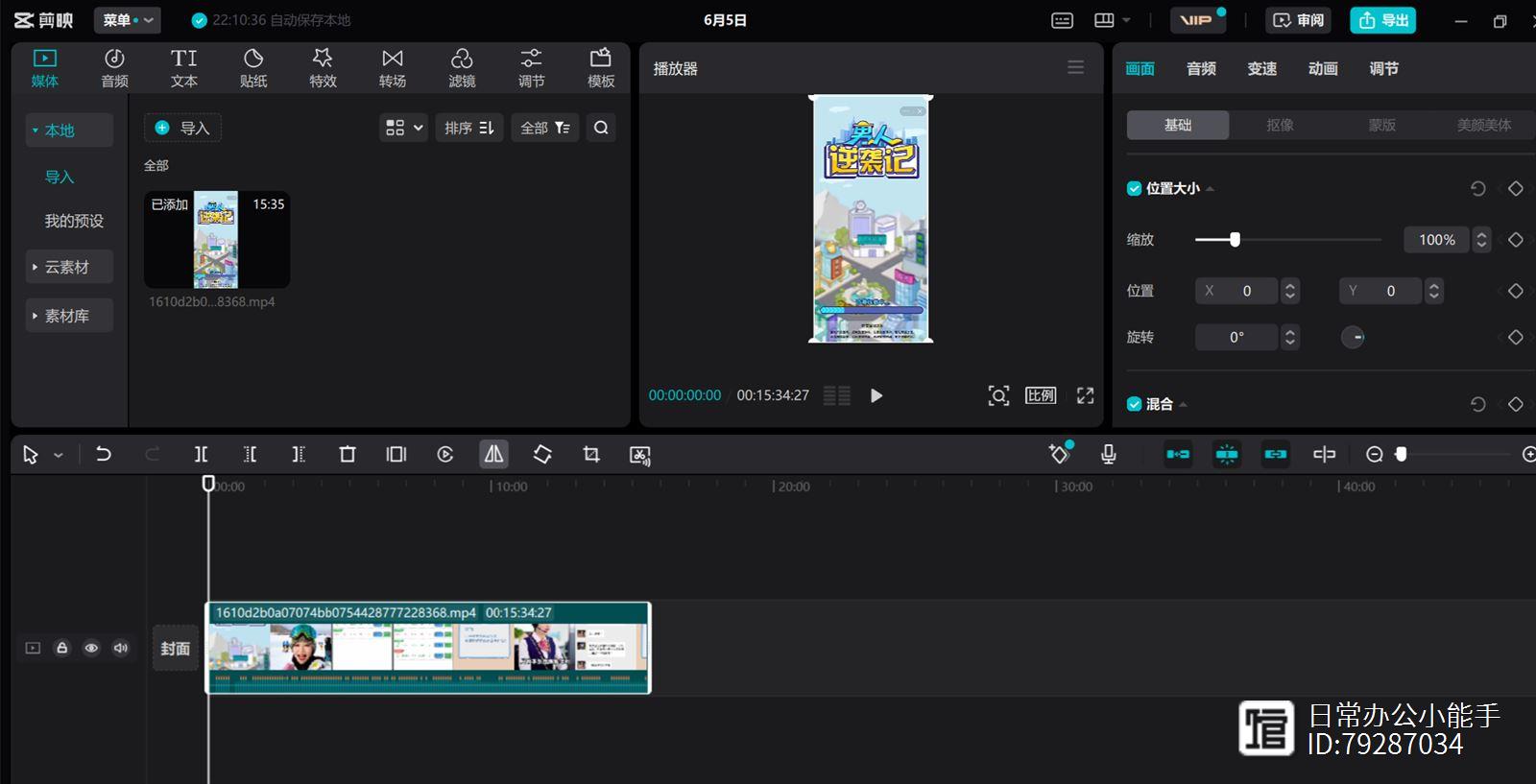Select the 媒体 media panel

(x=45, y=68)
